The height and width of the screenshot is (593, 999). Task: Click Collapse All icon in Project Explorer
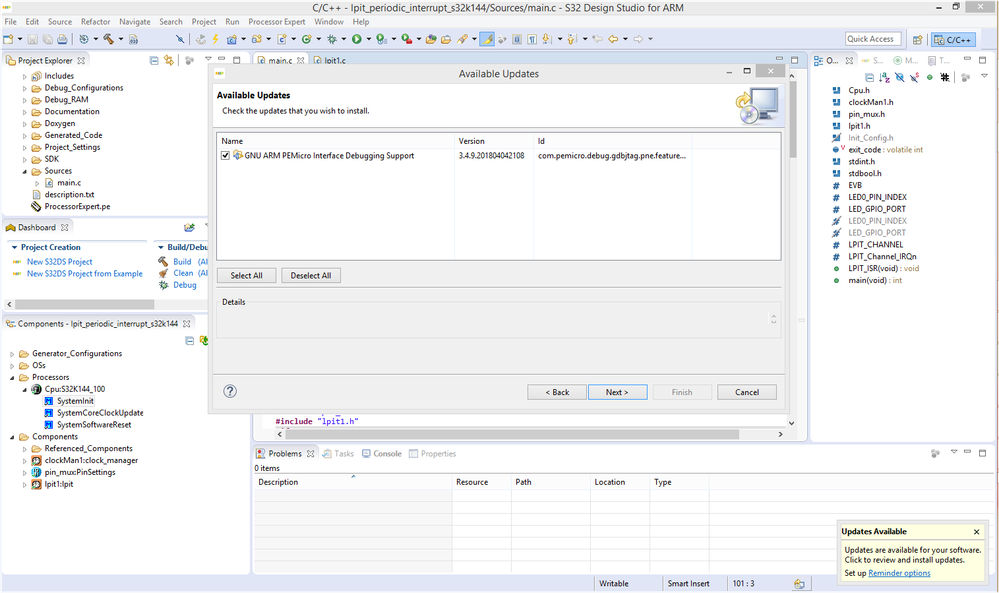point(154,61)
